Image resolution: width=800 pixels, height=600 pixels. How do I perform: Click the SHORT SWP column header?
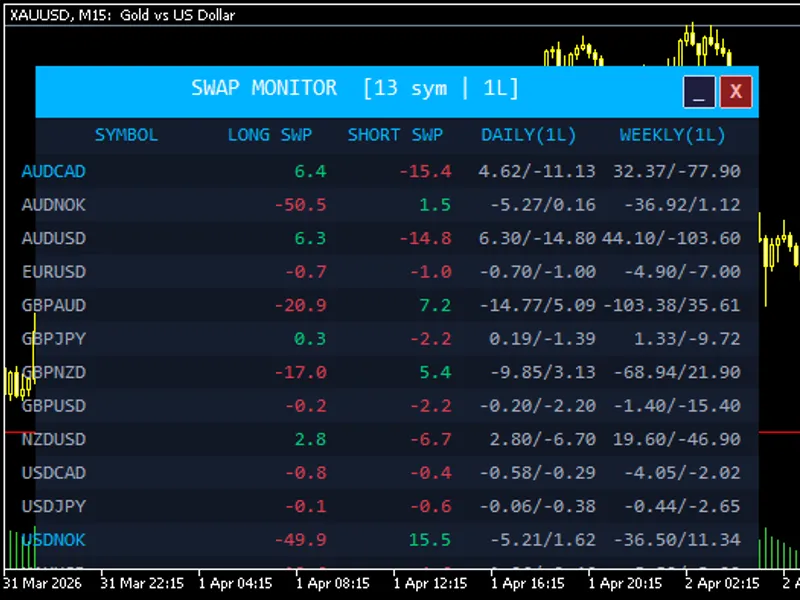point(395,135)
